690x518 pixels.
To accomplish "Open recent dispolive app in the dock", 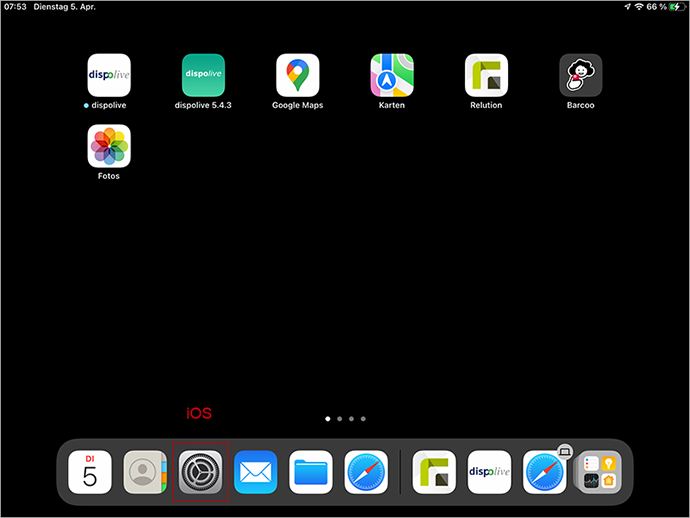I will pos(489,472).
